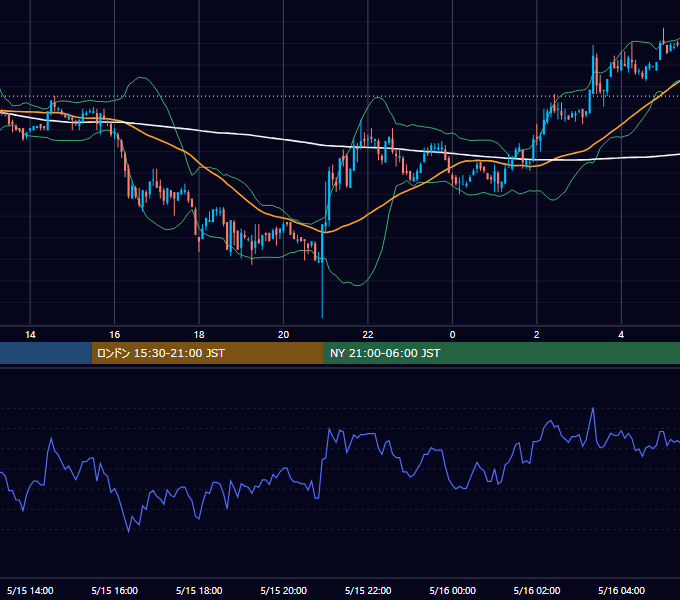Click the 22 hour axis label
680x600 pixels.
tap(368, 335)
